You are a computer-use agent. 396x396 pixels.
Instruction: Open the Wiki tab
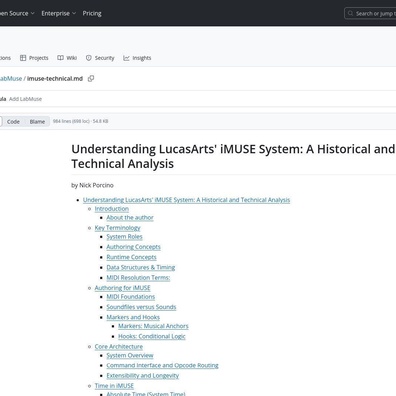[67, 58]
